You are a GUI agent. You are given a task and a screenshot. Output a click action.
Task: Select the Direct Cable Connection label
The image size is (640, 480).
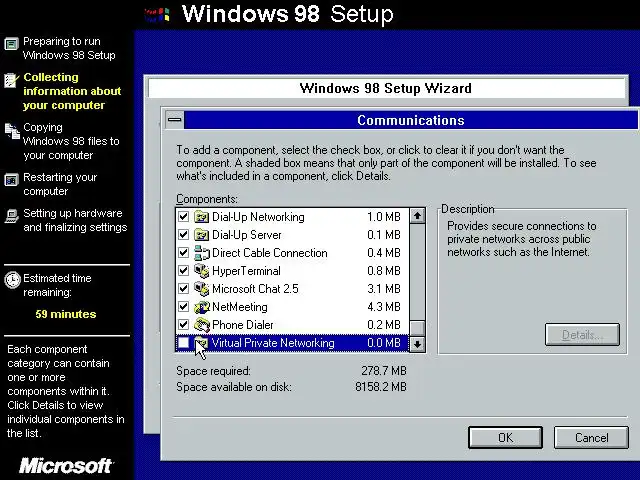click(269, 253)
